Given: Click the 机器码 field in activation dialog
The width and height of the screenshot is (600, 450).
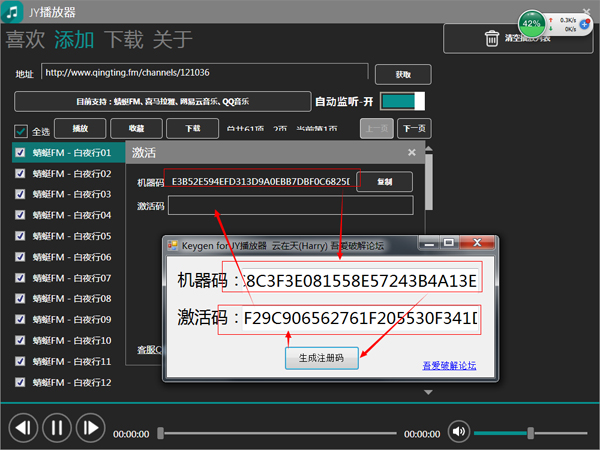Looking at the screenshot, I should (x=262, y=181).
